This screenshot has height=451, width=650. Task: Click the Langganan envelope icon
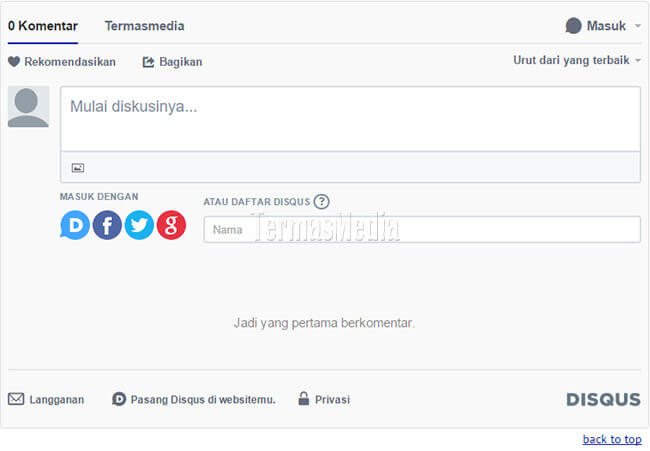click(16, 399)
